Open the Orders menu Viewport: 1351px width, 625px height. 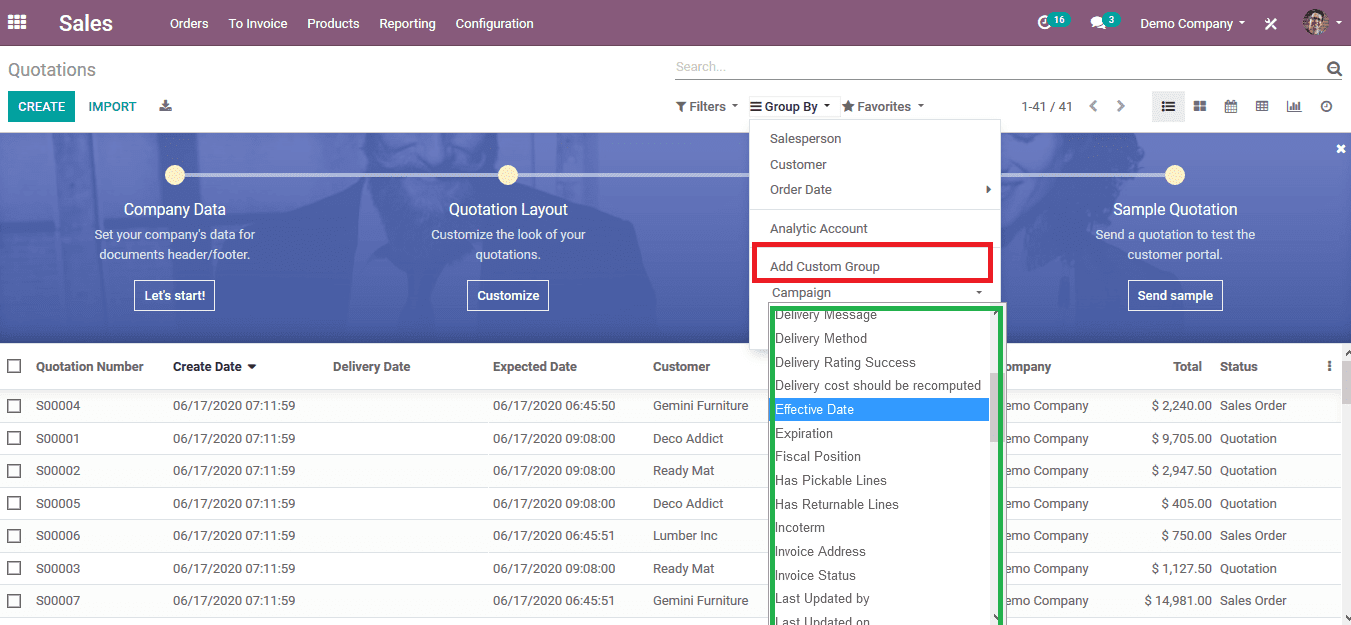point(189,23)
